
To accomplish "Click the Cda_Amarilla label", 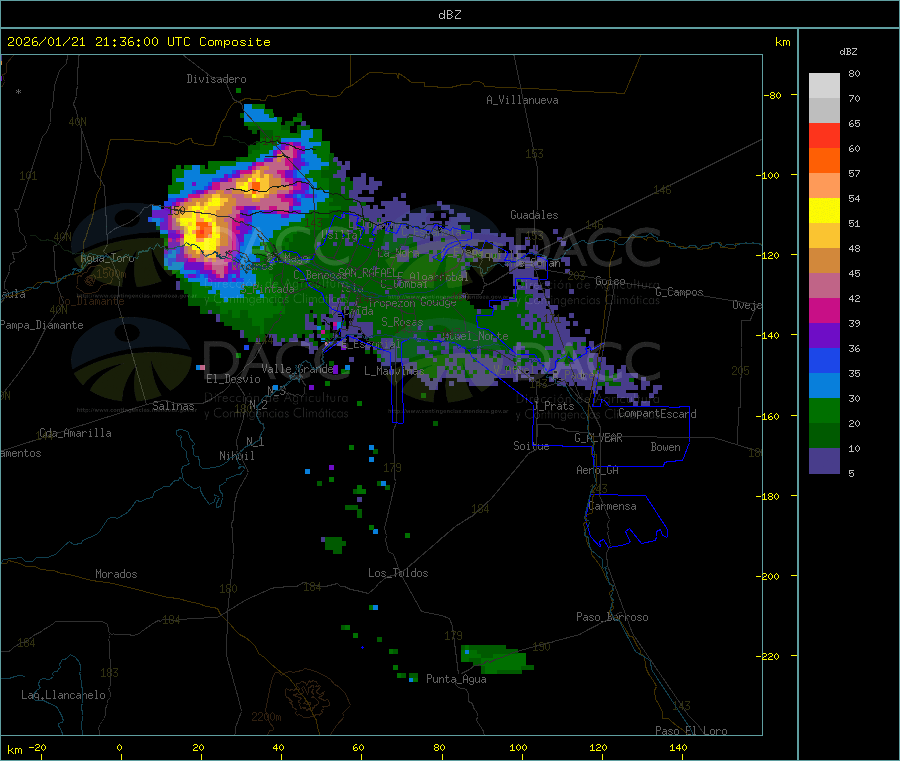I will pyautogui.click(x=75, y=433).
